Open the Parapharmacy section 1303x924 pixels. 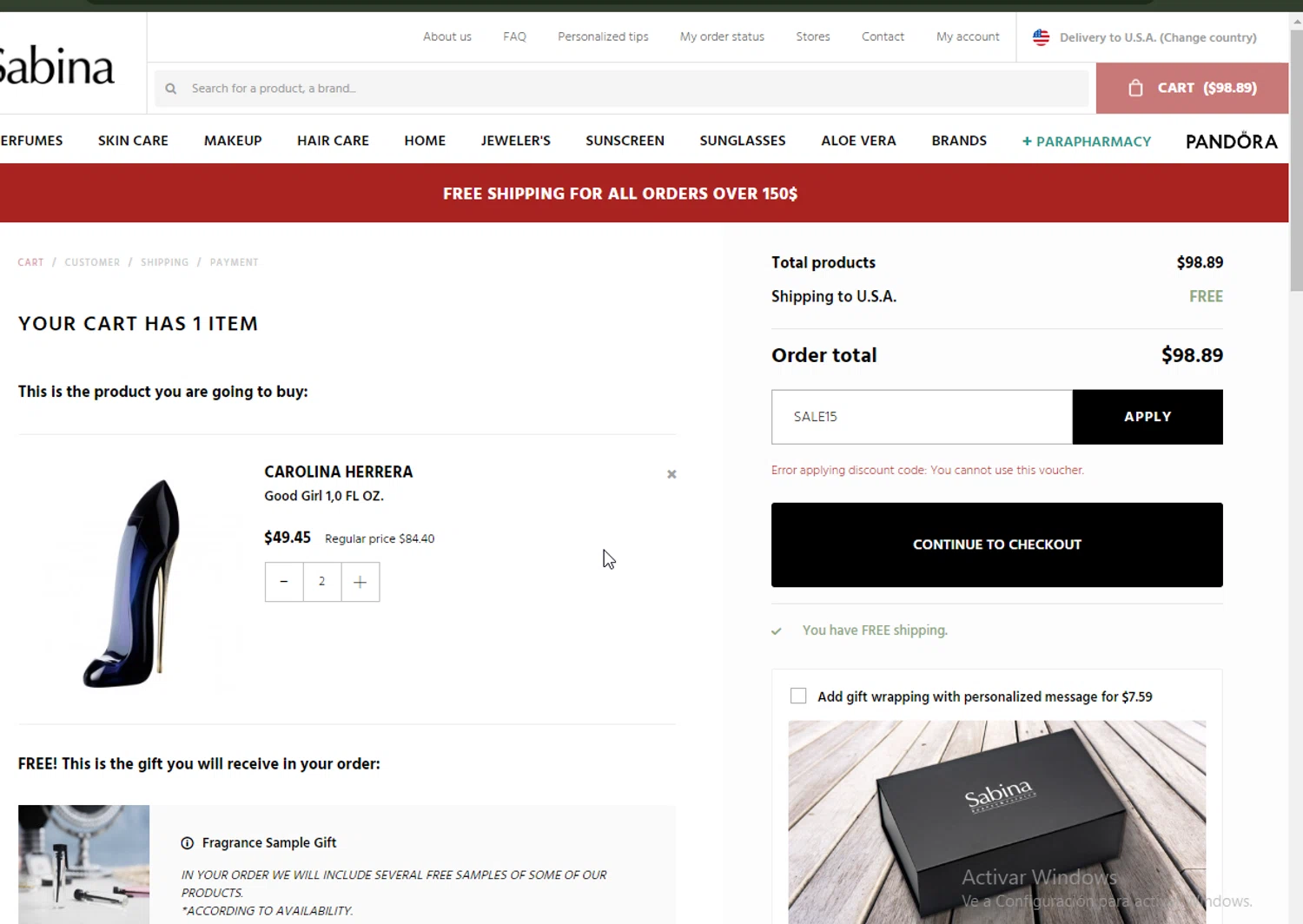click(x=1087, y=142)
